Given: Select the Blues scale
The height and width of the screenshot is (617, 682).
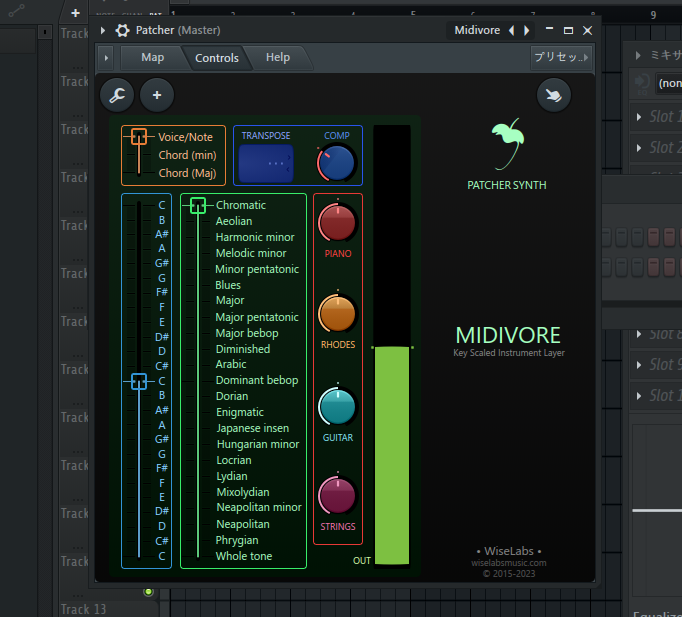Looking at the screenshot, I should [x=228, y=285].
